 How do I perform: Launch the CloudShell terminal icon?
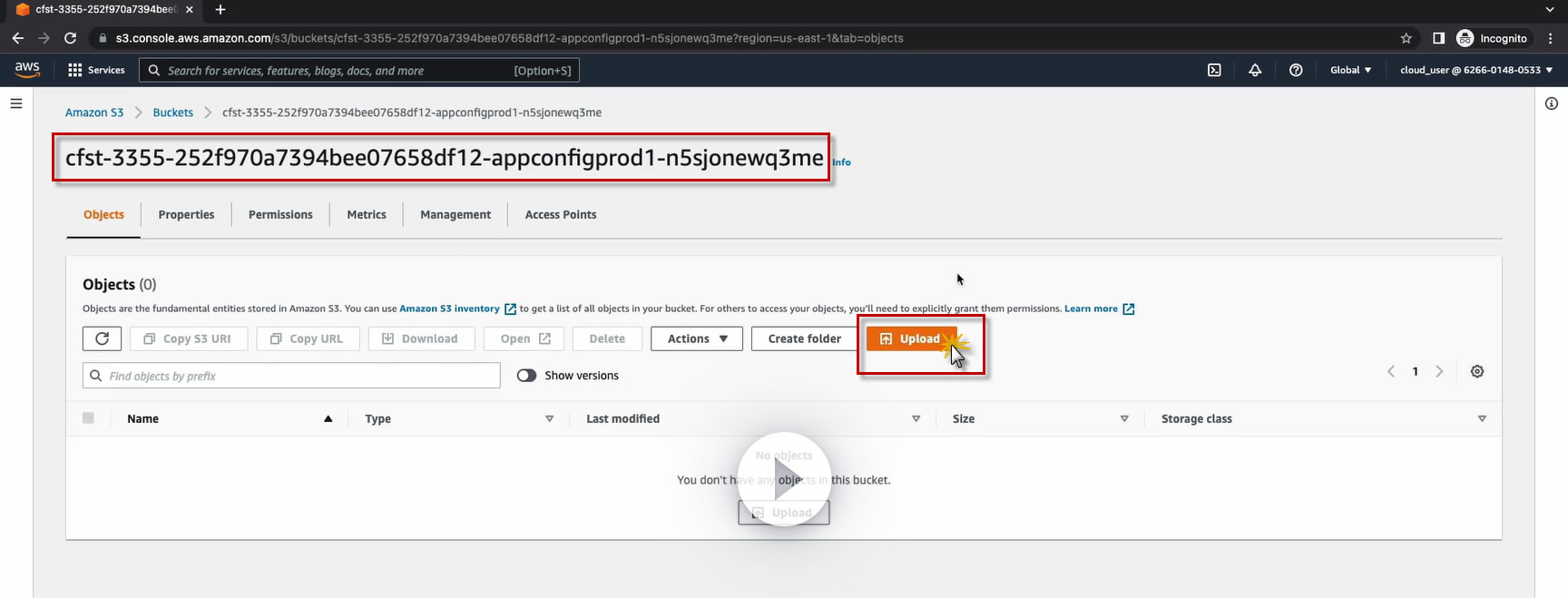point(1214,70)
